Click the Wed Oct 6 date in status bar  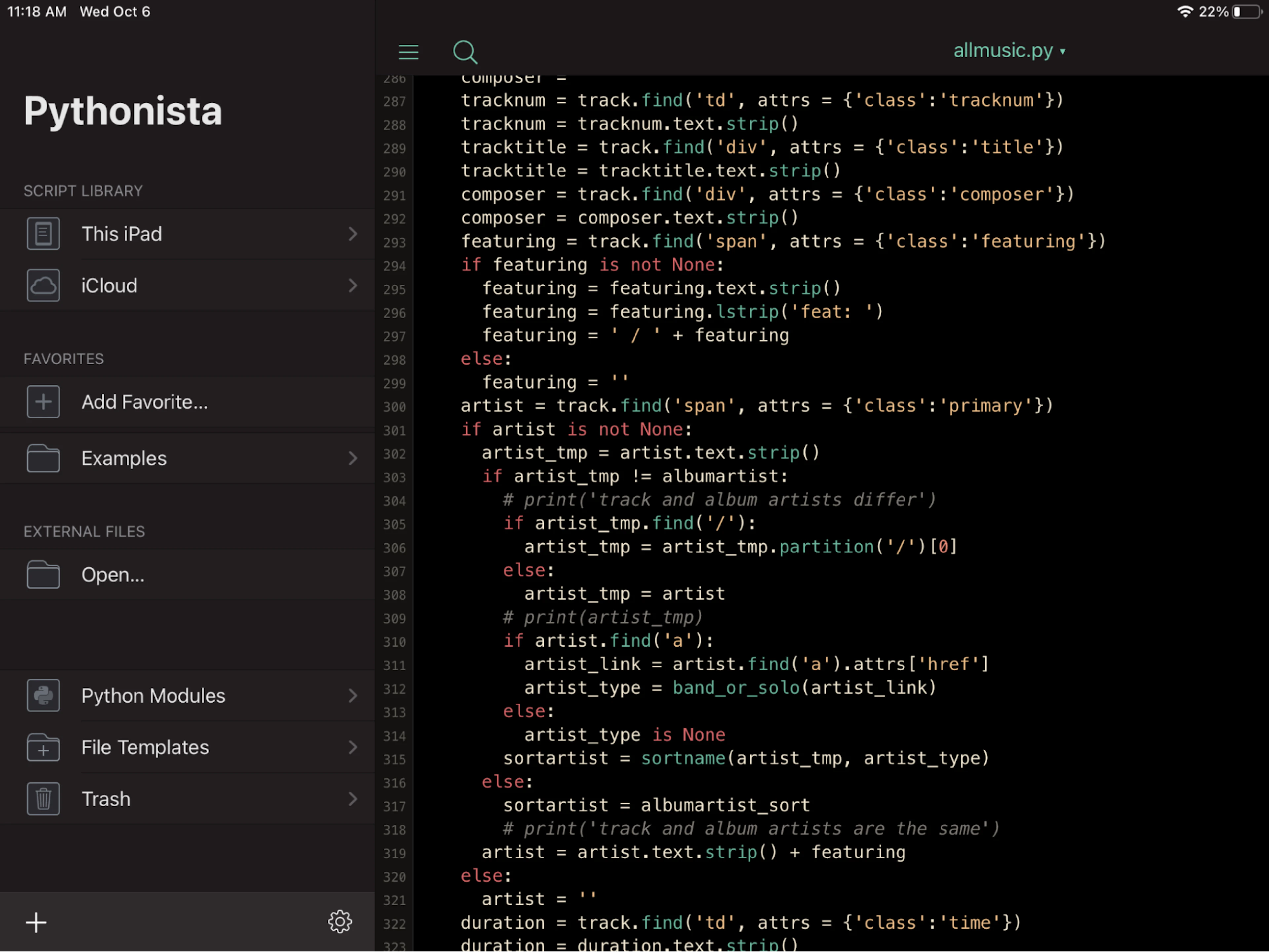pos(115,12)
